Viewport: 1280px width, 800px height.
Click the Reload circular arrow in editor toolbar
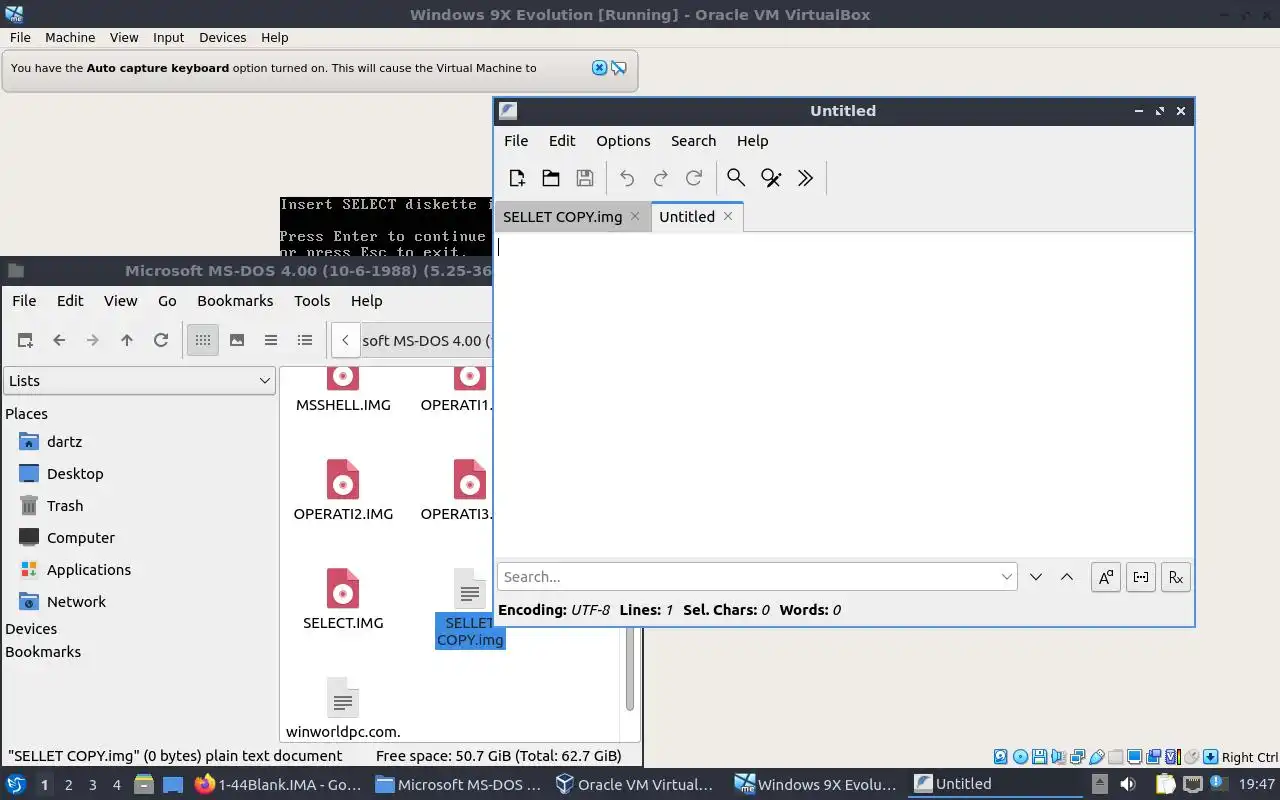[x=694, y=178]
